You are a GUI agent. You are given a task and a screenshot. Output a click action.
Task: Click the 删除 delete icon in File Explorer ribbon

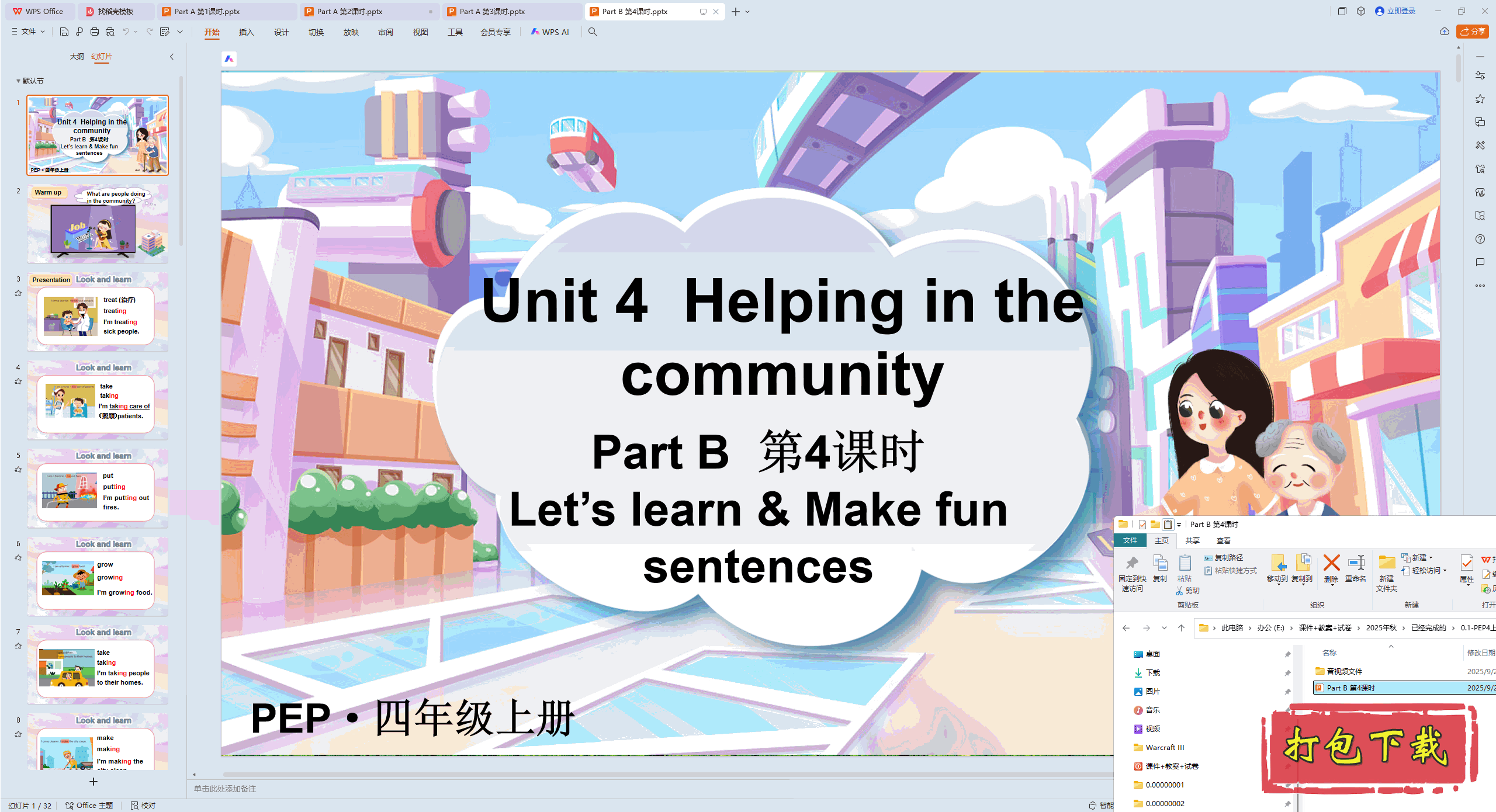[x=1331, y=568]
